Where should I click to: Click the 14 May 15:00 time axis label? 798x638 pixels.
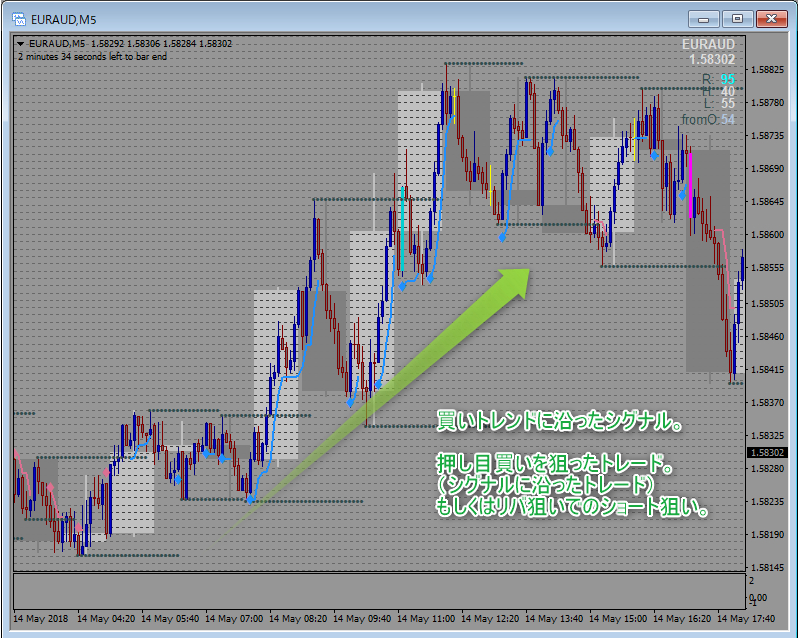tap(618, 619)
